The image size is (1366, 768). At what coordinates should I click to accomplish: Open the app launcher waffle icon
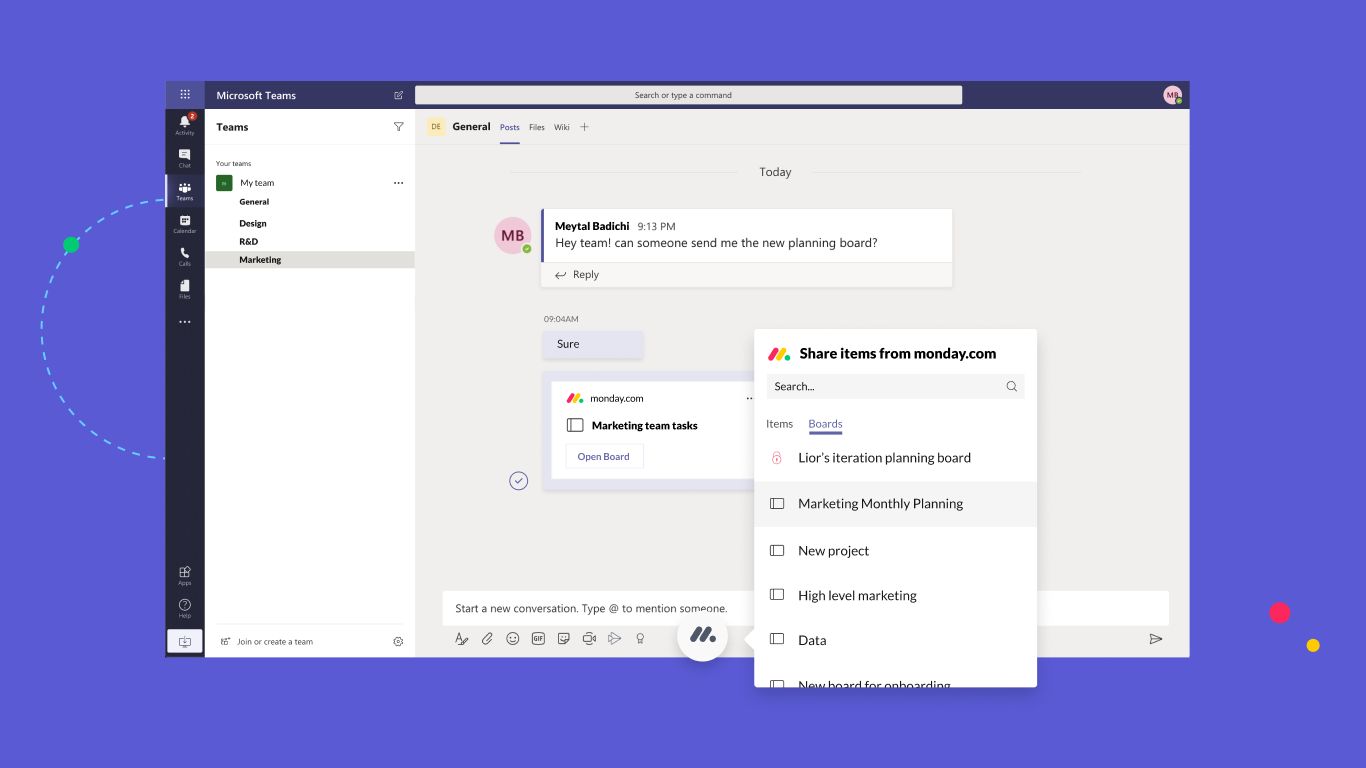pos(185,95)
